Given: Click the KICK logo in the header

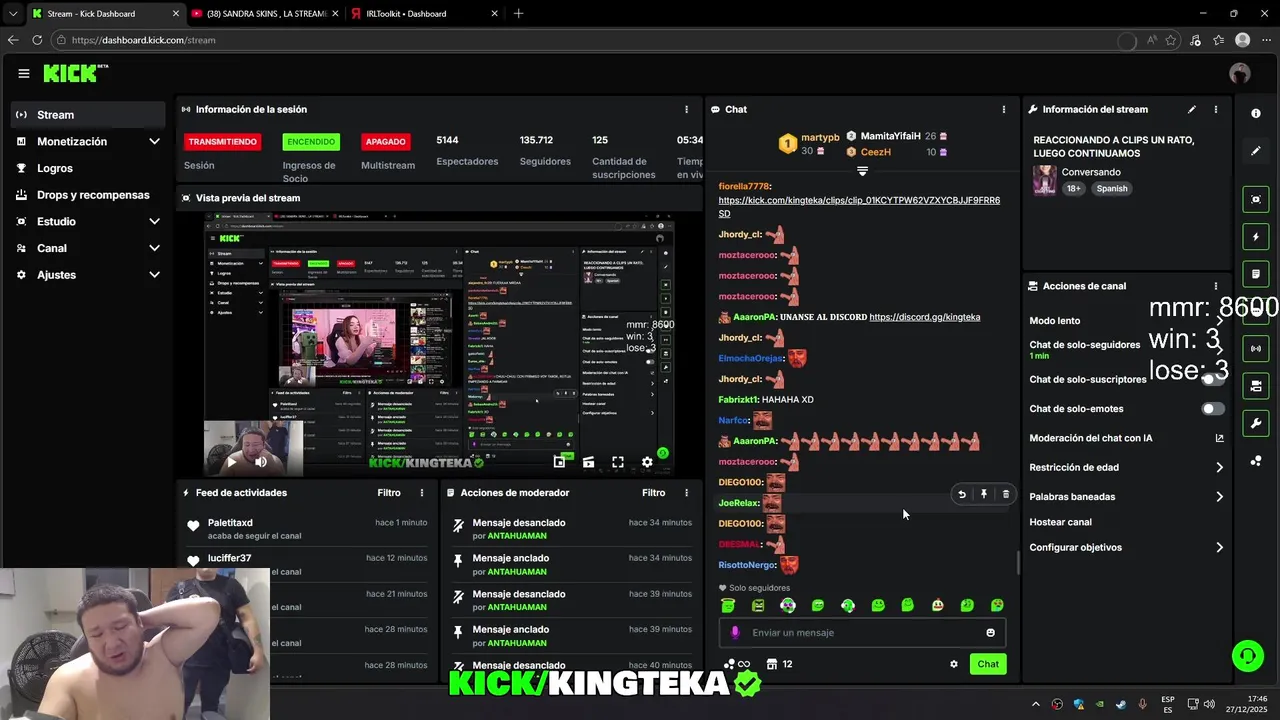Looking at the screenshot, I should [x=75, y=73].
